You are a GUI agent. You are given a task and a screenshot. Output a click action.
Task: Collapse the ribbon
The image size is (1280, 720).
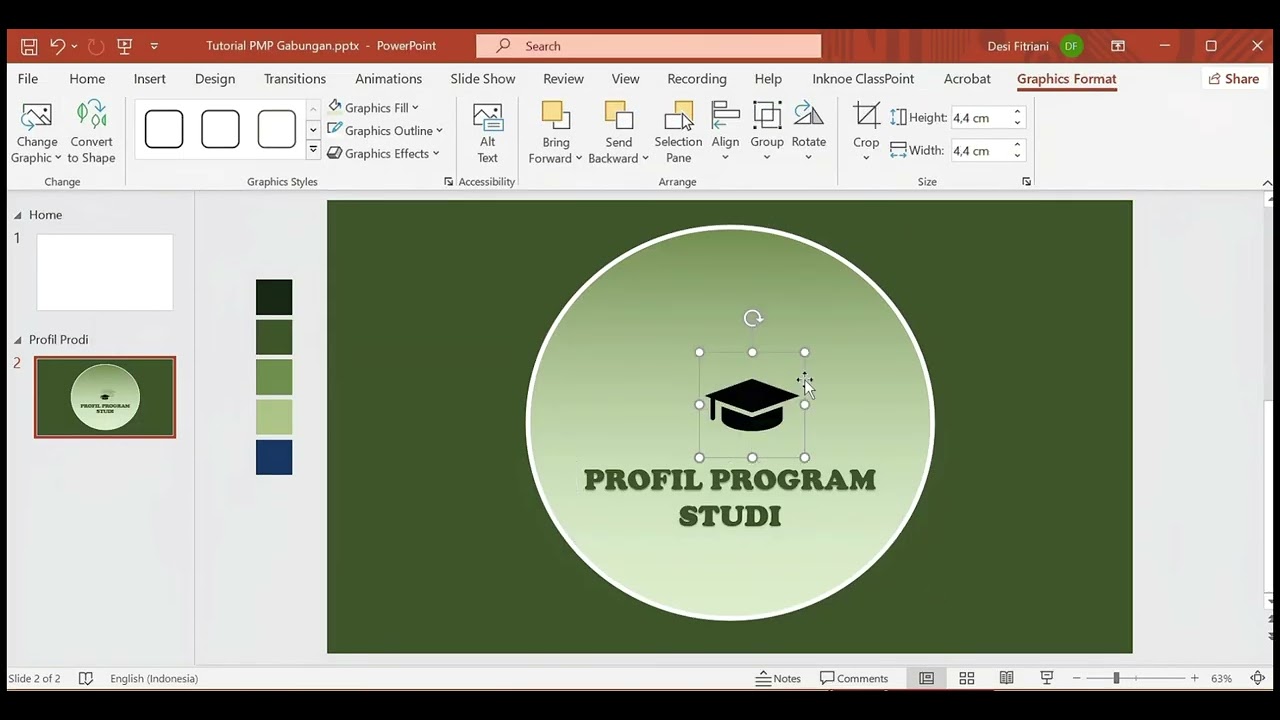[1267, 183]
